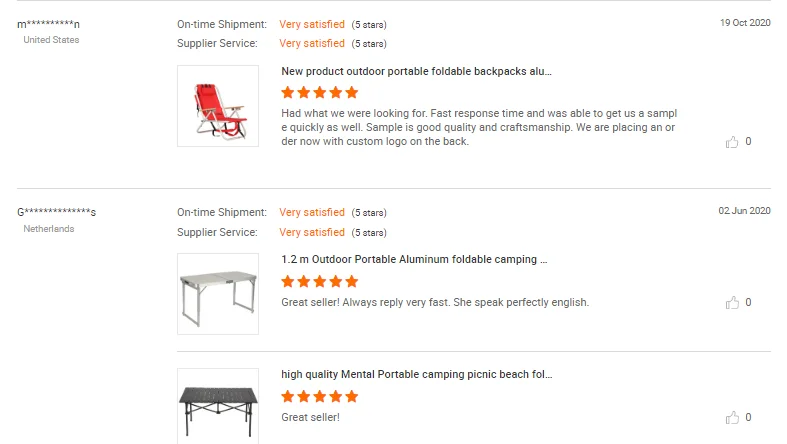Click the Netherlands country label
The width and height of the screenshot is (787, 444).
coord(49,229)
